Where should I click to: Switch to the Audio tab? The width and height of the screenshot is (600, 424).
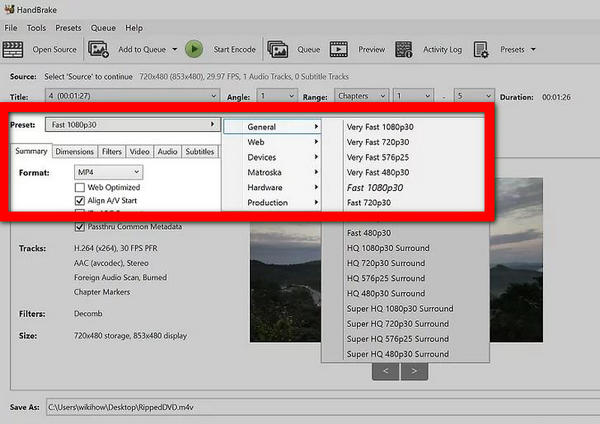[x=167, y=152]
